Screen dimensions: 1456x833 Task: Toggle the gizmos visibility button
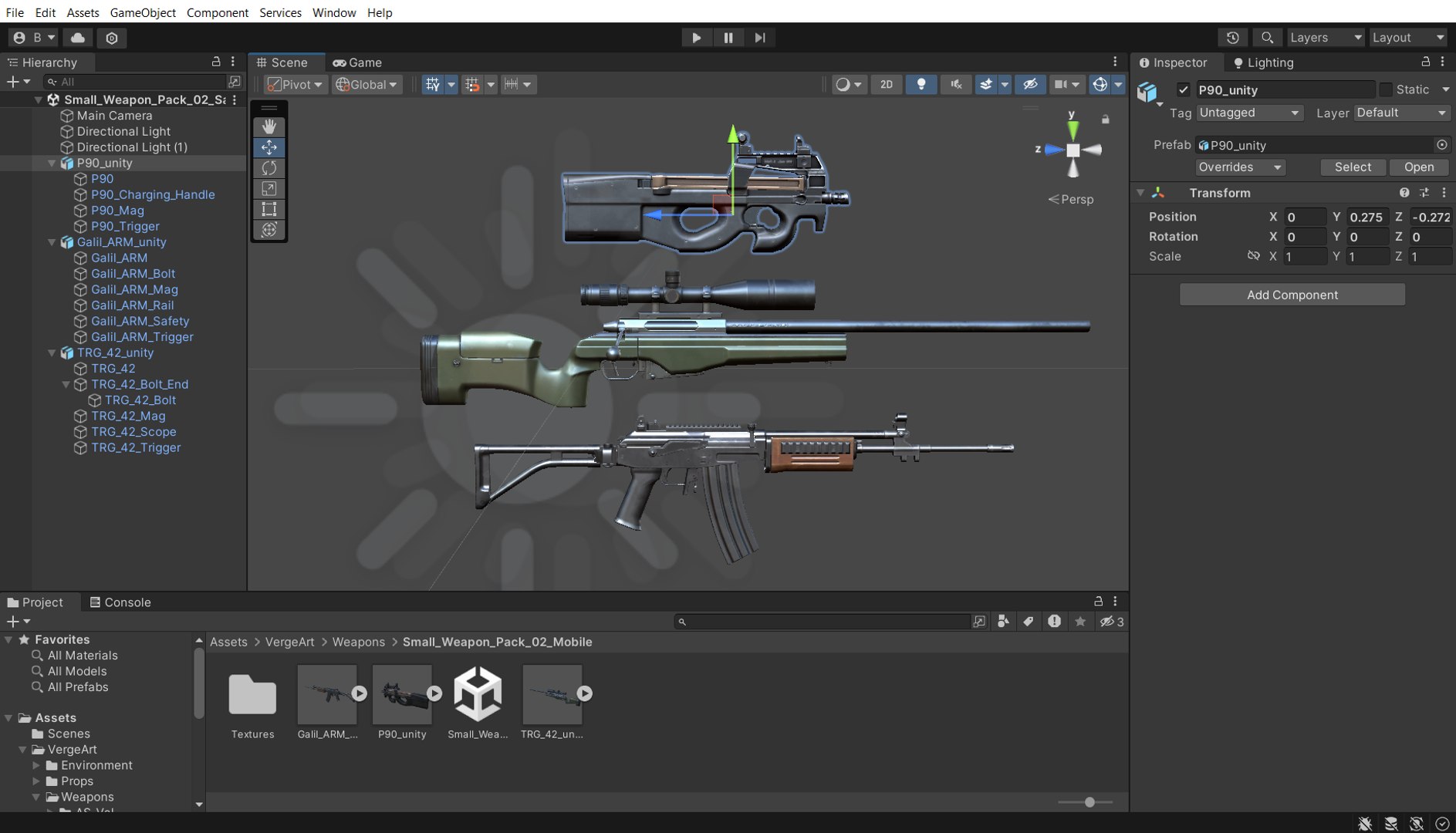[1100, 84]
